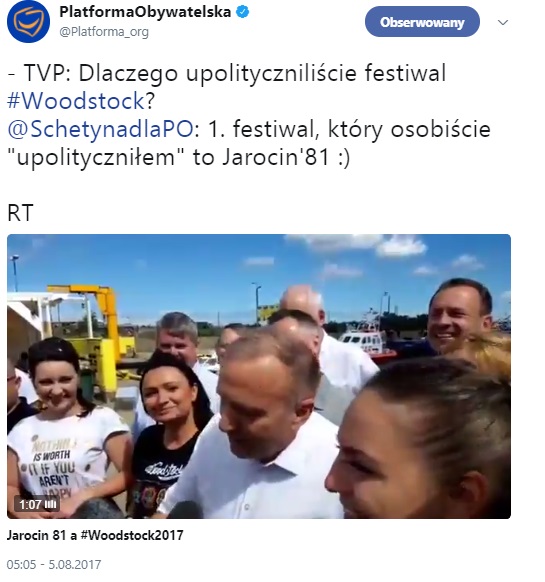Click the blue verified badge
545x582 pixels.
[x=242, y=12]
